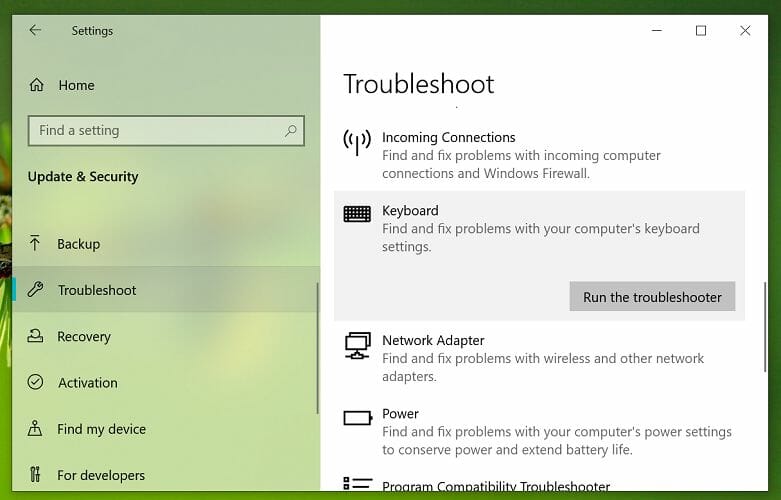The height and width of the screenshot is (500, 781).
Task: Focus the Find a setting search box
Action: coord(166,130)
